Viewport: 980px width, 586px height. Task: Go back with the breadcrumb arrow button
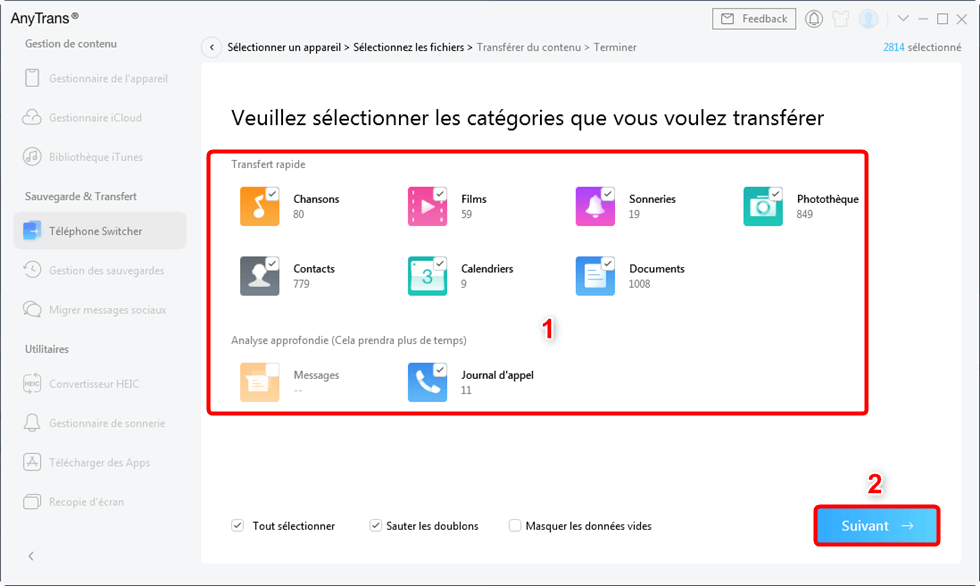[211, 47]
